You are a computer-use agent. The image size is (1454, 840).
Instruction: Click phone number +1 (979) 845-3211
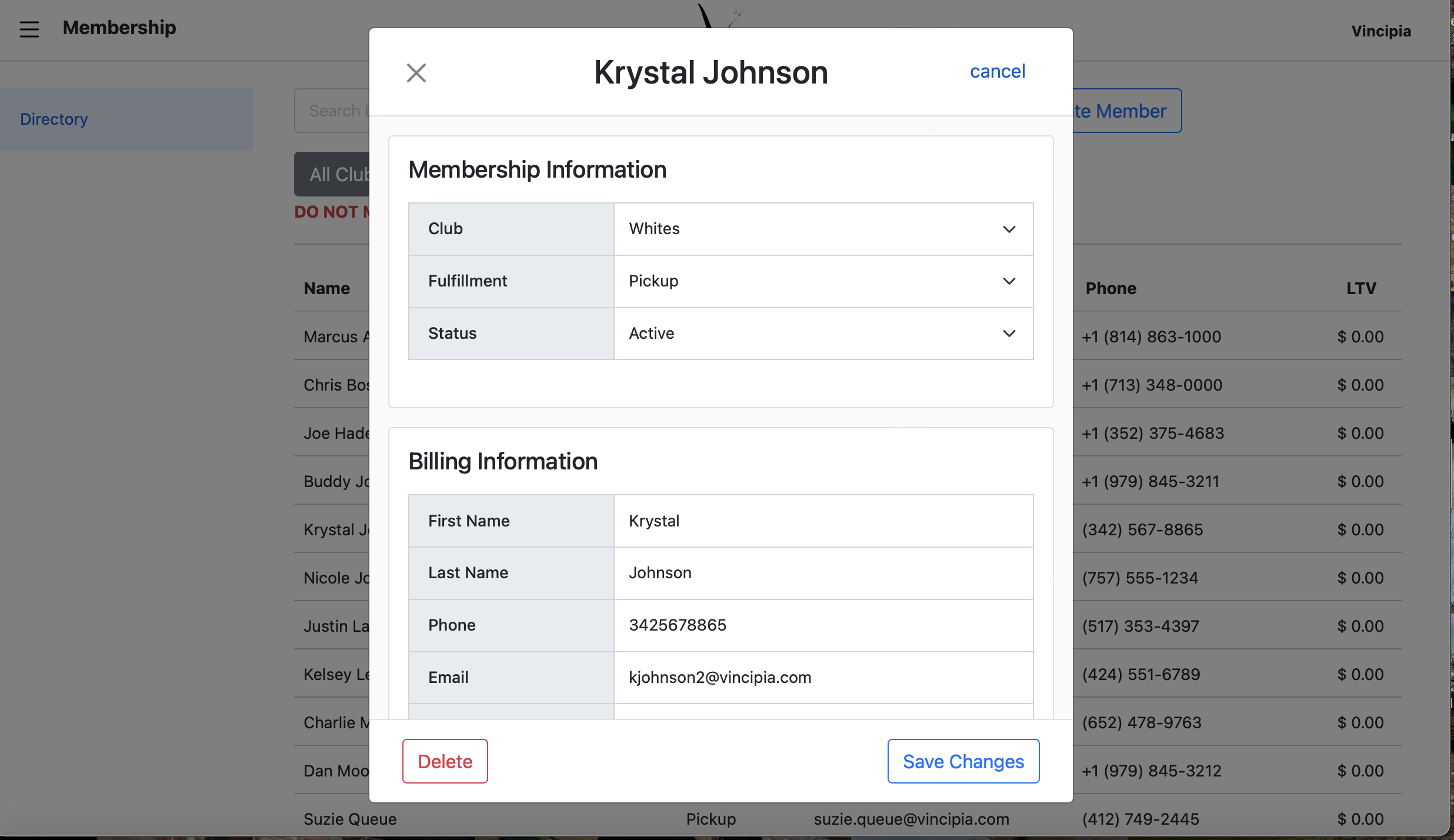tap(1150, 481)
